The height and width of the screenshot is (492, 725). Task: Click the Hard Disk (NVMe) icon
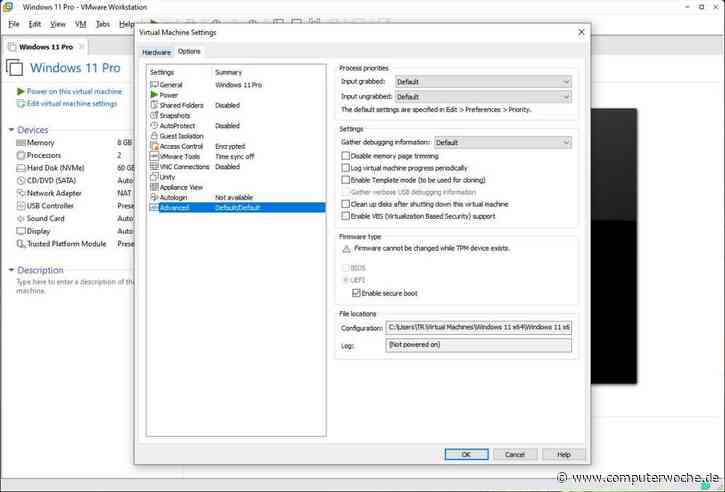(x=21, y=168)
